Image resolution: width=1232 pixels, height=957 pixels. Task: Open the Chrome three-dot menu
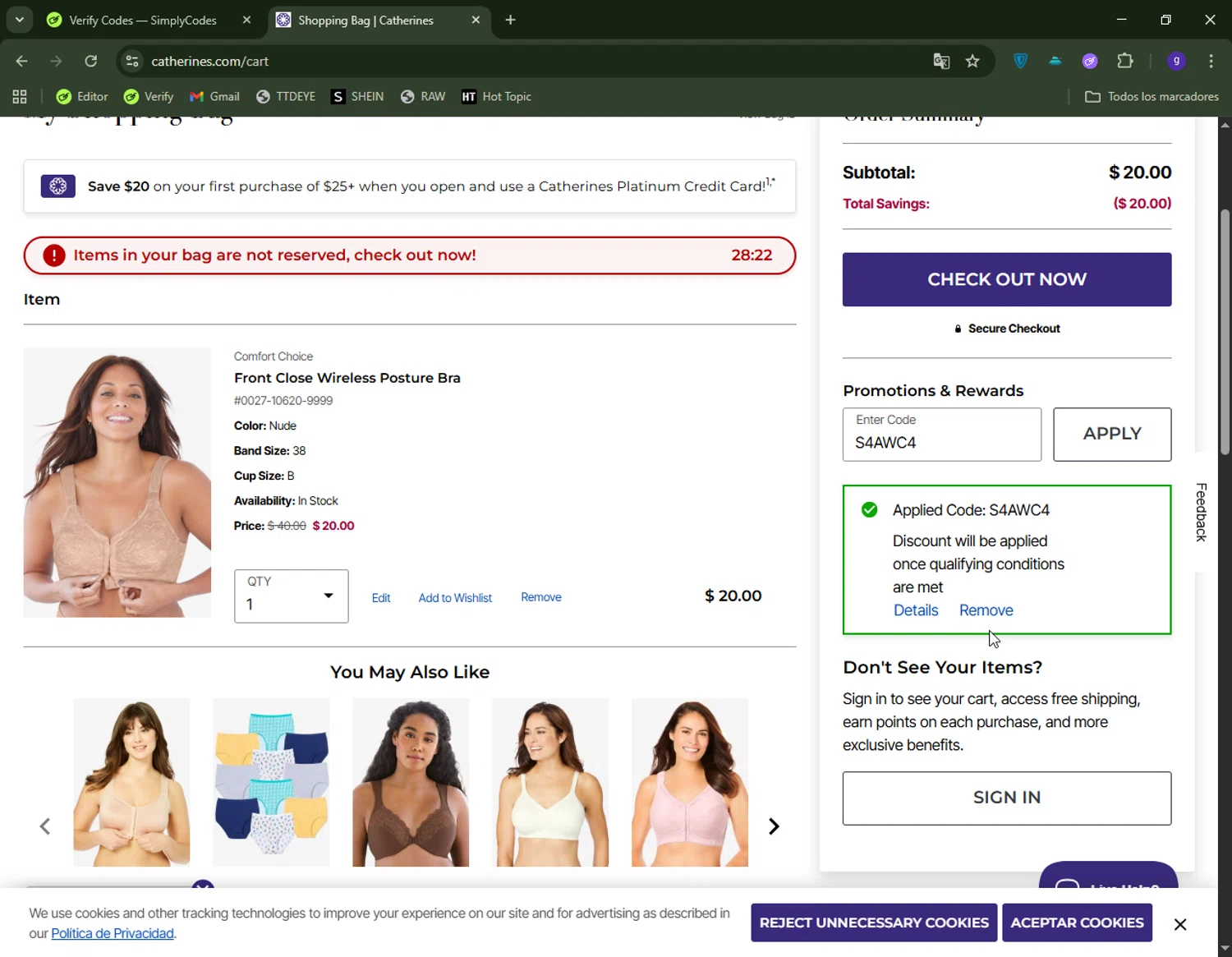[x=1211, y=61]
